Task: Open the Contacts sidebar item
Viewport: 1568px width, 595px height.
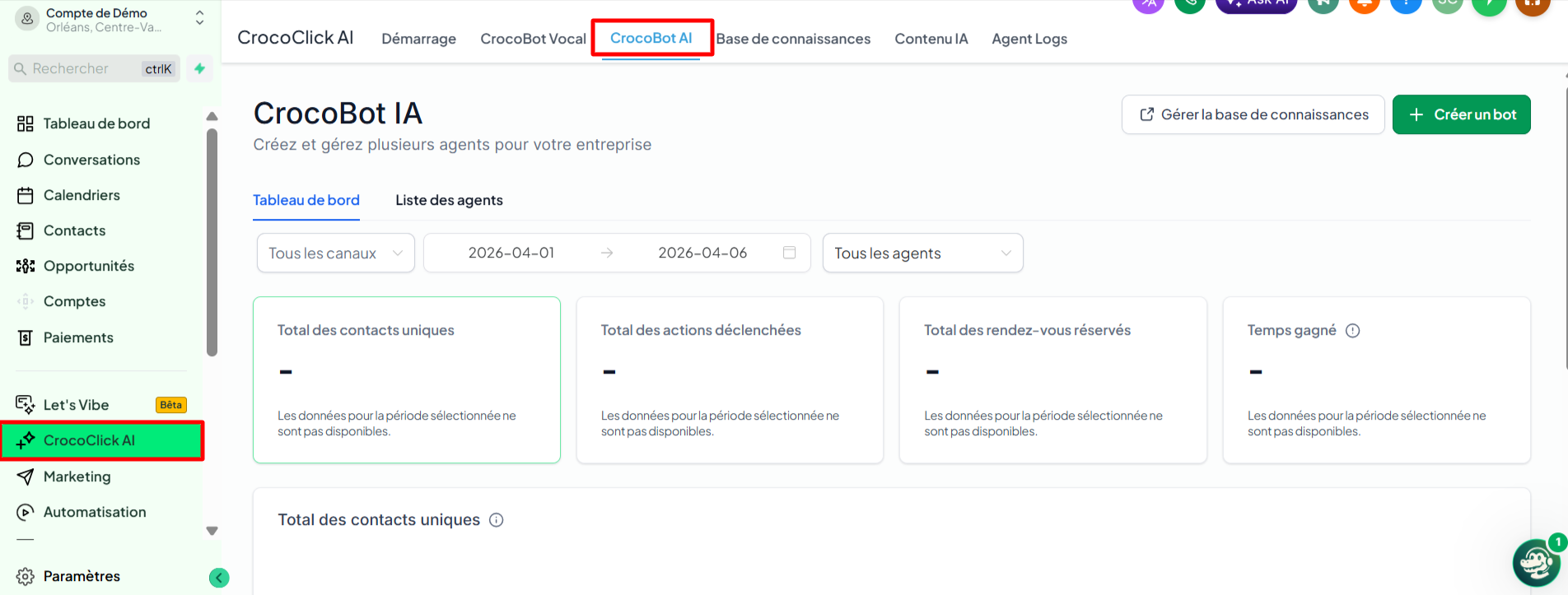Action: coord(74,230)
